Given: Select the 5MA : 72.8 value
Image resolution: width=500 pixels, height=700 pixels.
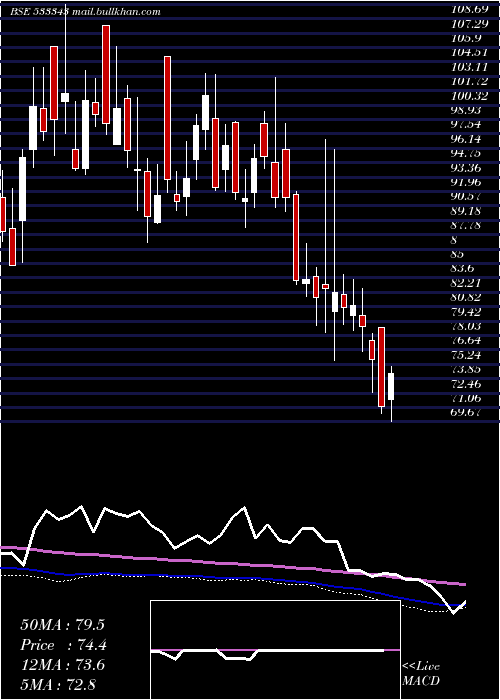Looking at the screenshot, I should click(58, 685).
